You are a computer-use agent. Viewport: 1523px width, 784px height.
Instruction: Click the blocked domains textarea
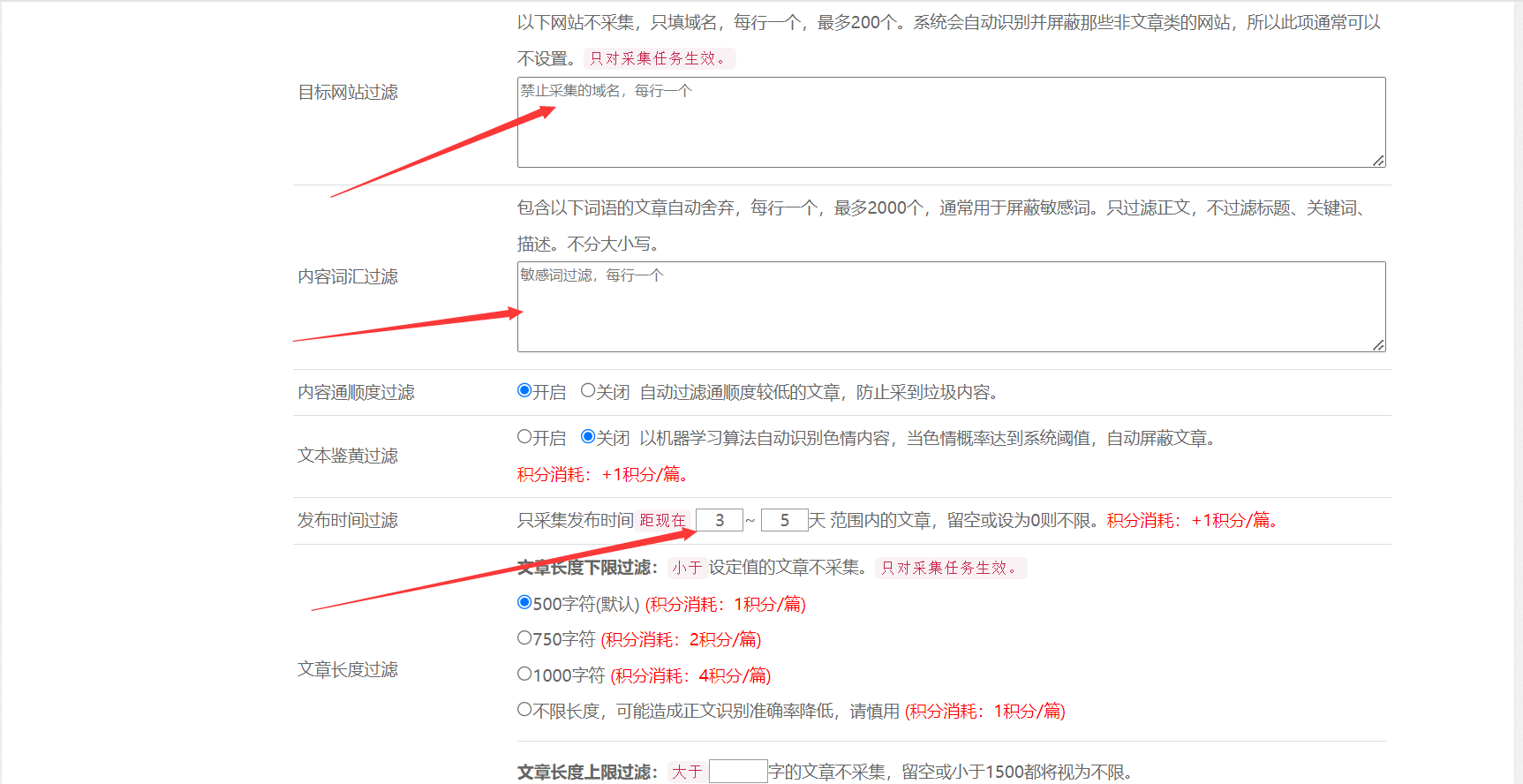pos(950,122)
